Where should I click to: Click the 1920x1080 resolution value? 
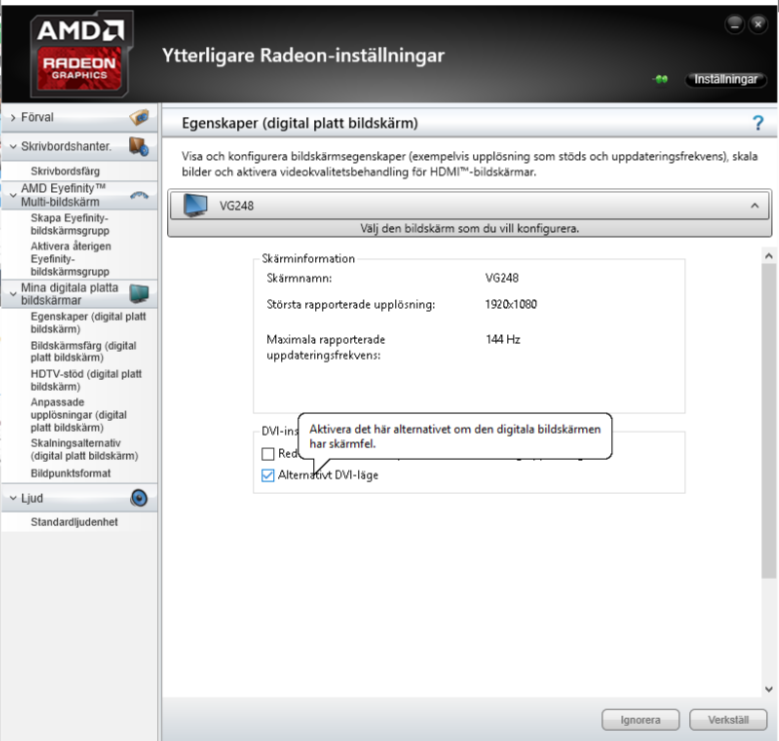(511, 304)
